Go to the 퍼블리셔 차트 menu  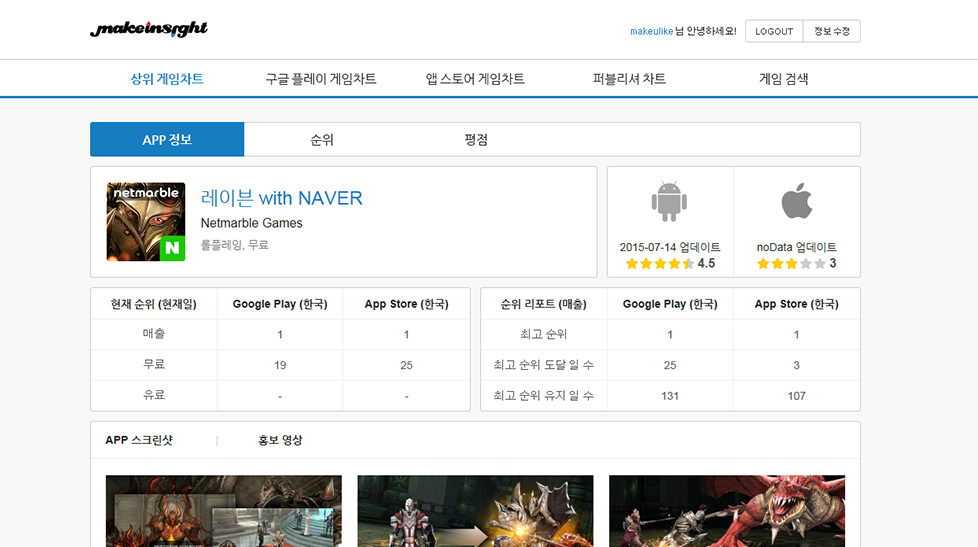click(x=629, y=79)
